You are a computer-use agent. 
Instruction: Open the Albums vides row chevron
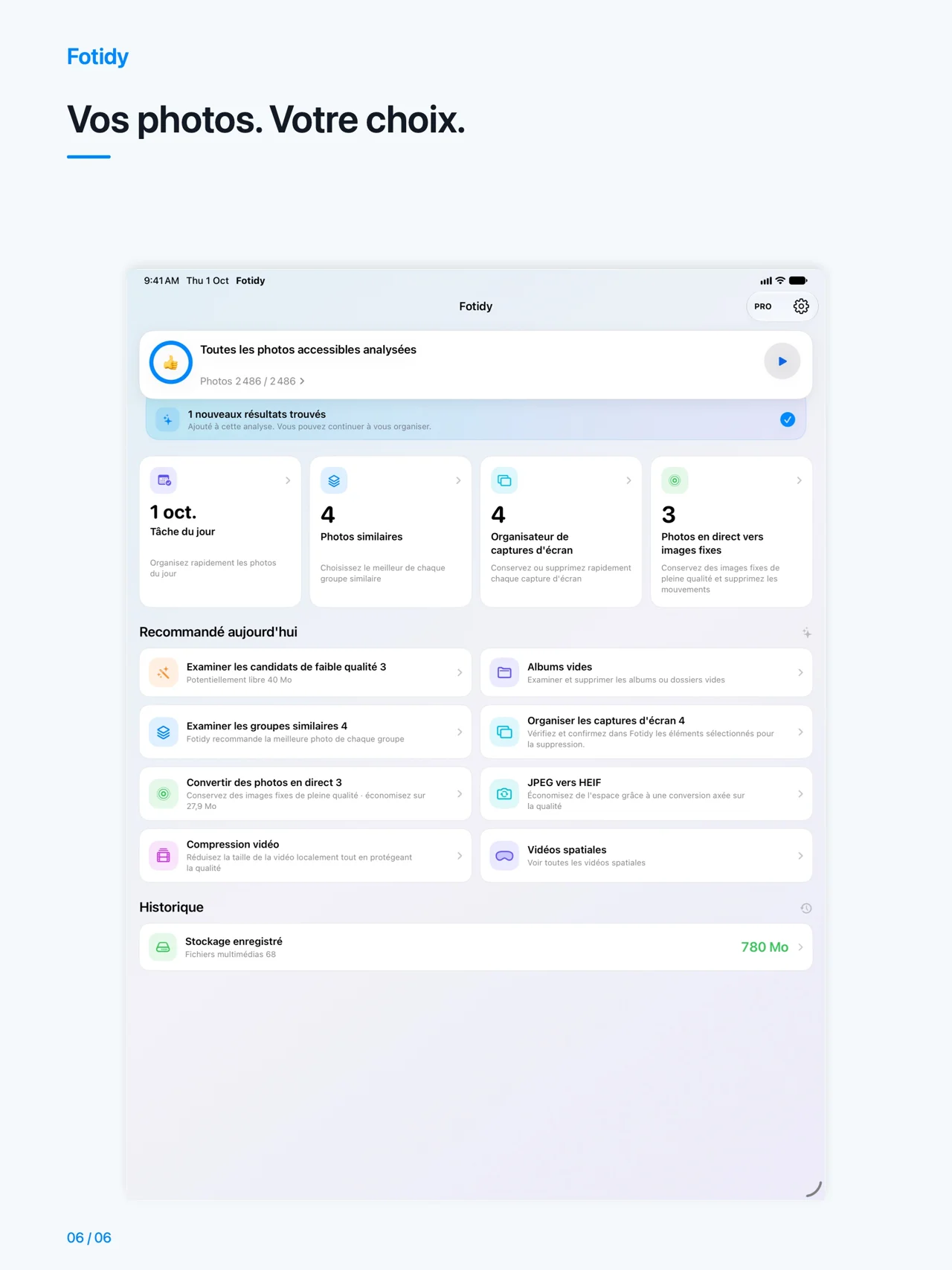click(x=800, y=673)
